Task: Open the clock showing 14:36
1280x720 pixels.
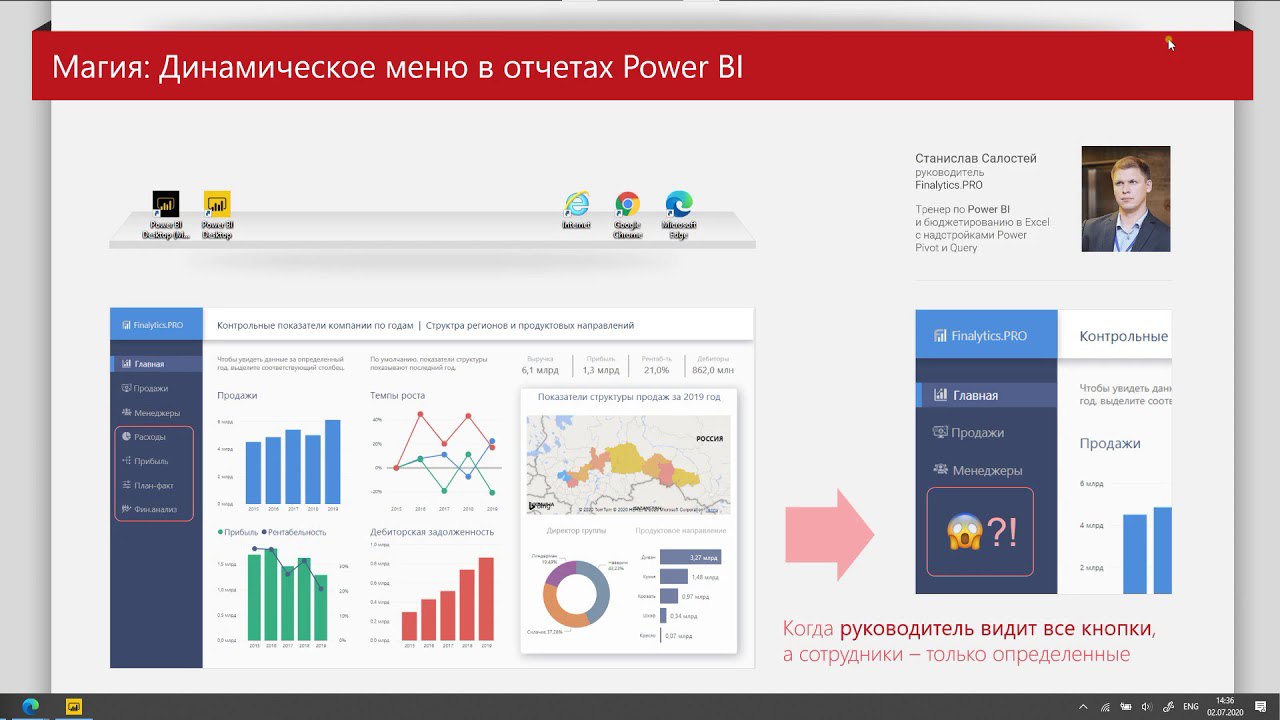Action: 1225,706
